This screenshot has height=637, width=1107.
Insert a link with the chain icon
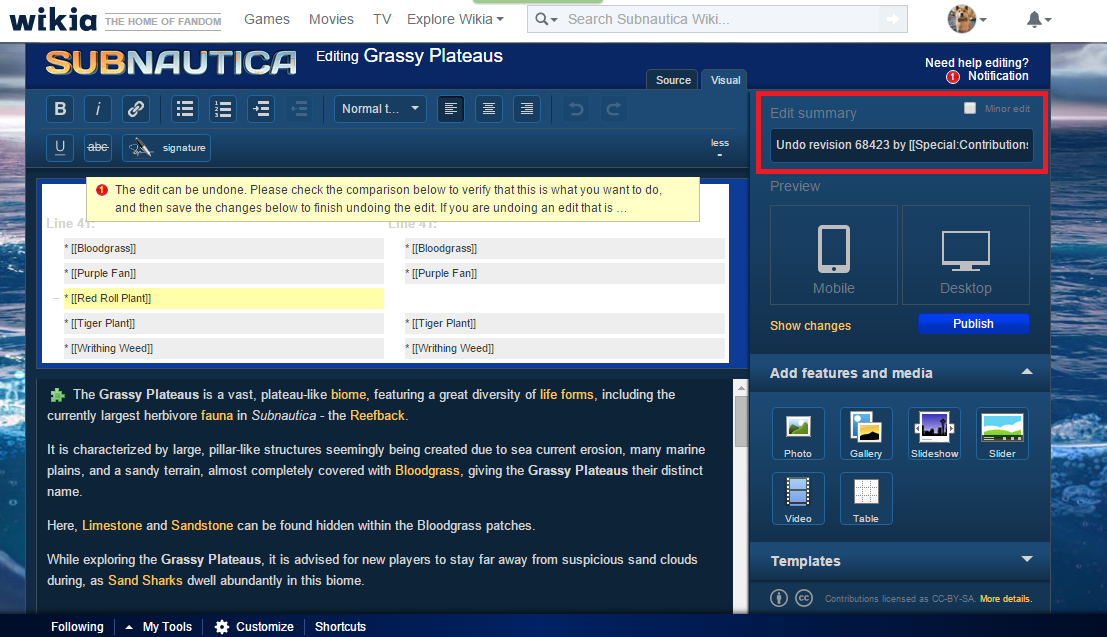(136, 109)
